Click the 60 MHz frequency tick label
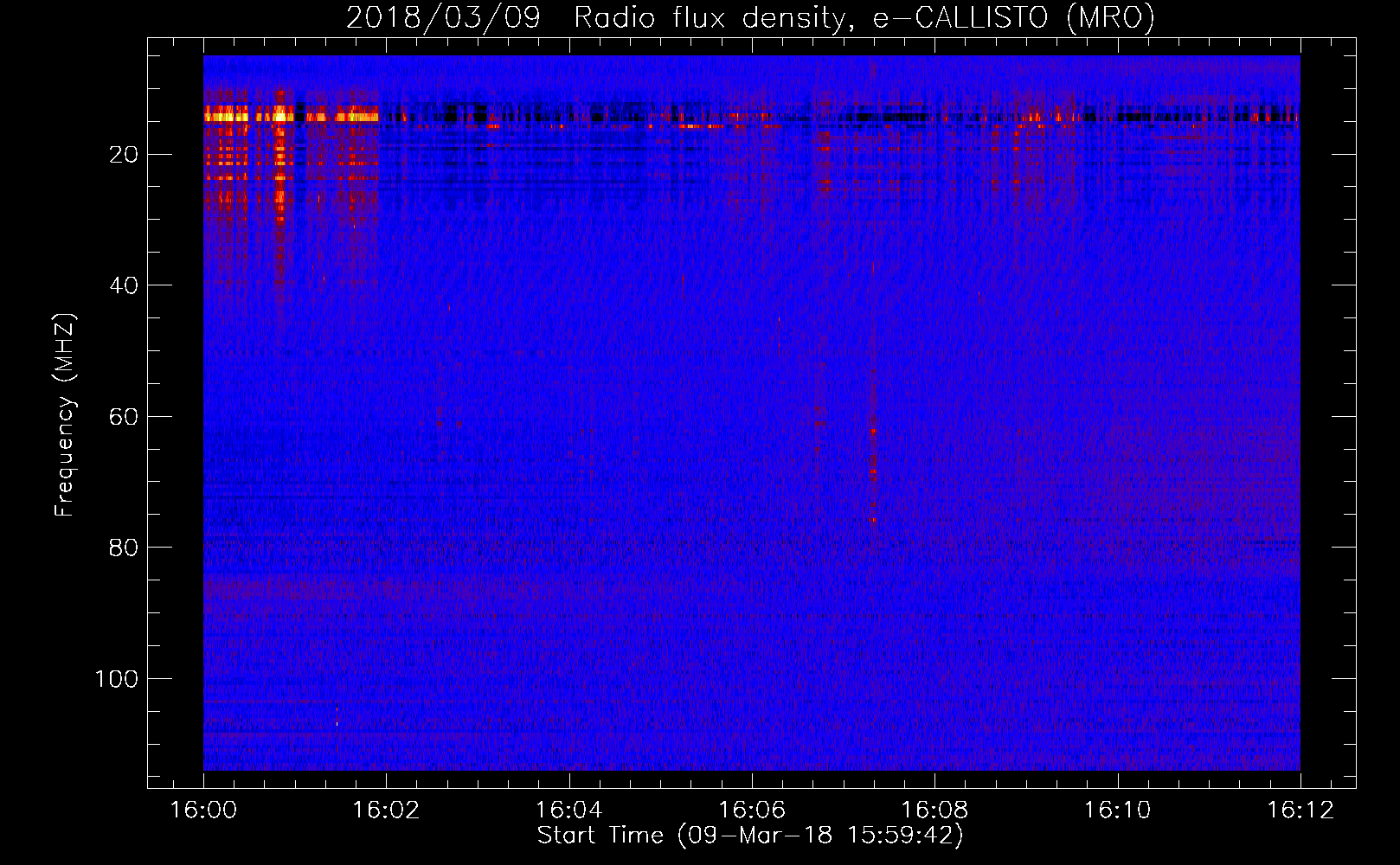 pyautogui.click(x=124, y=417)
